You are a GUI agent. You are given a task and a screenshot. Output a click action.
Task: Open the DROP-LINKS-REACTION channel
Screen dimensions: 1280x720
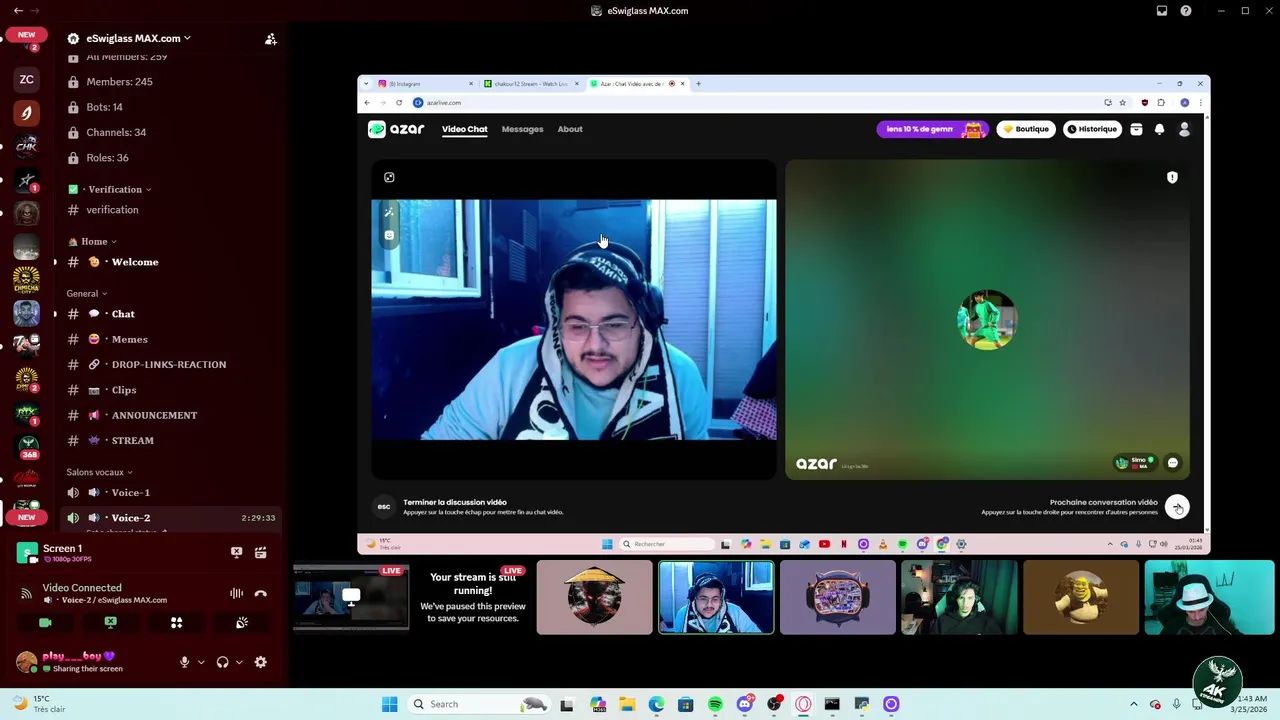170,364
